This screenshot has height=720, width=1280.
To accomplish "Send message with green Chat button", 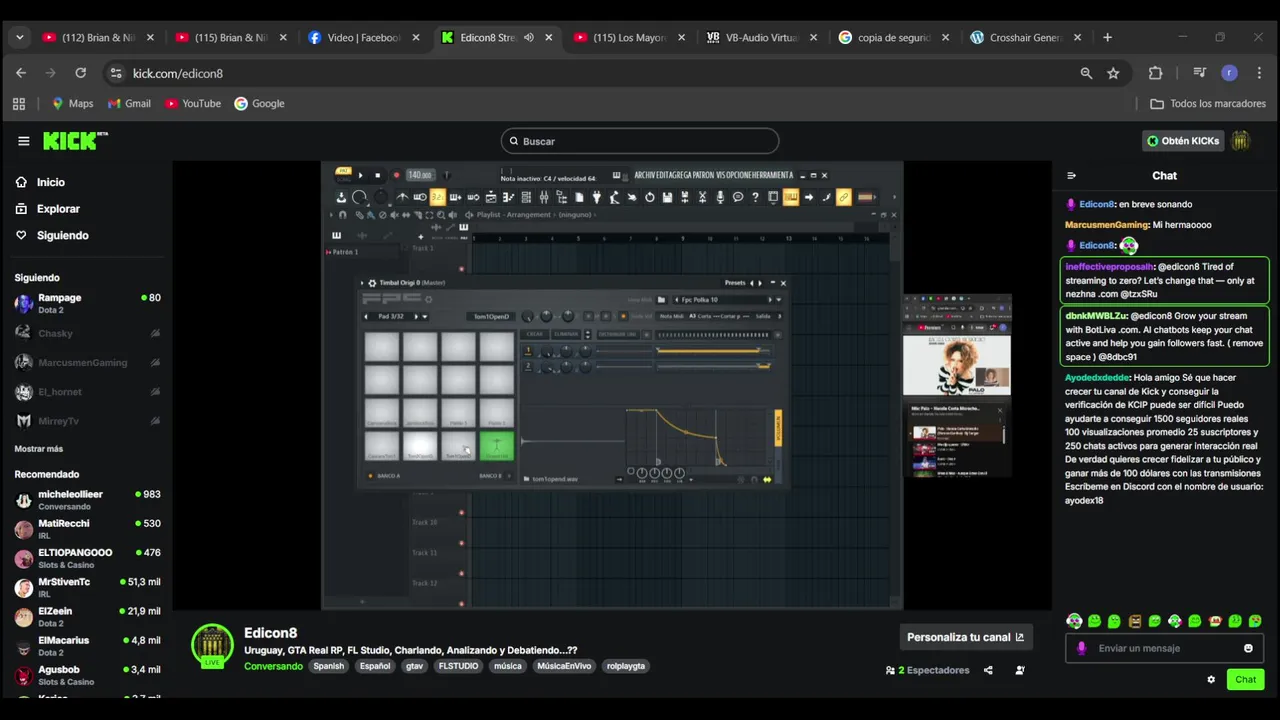I will (x=1245, y=679).
